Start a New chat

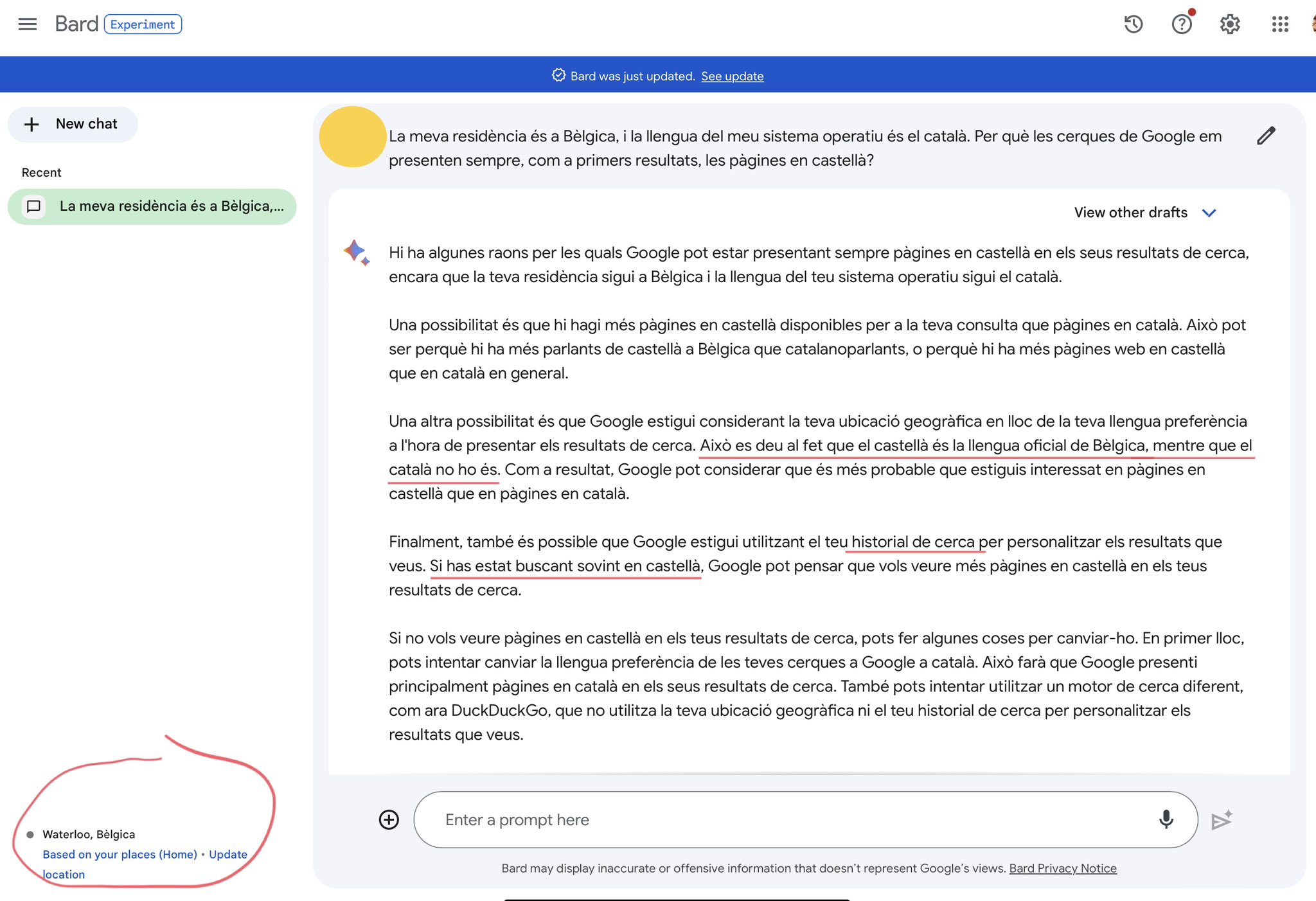click(73, 124)
